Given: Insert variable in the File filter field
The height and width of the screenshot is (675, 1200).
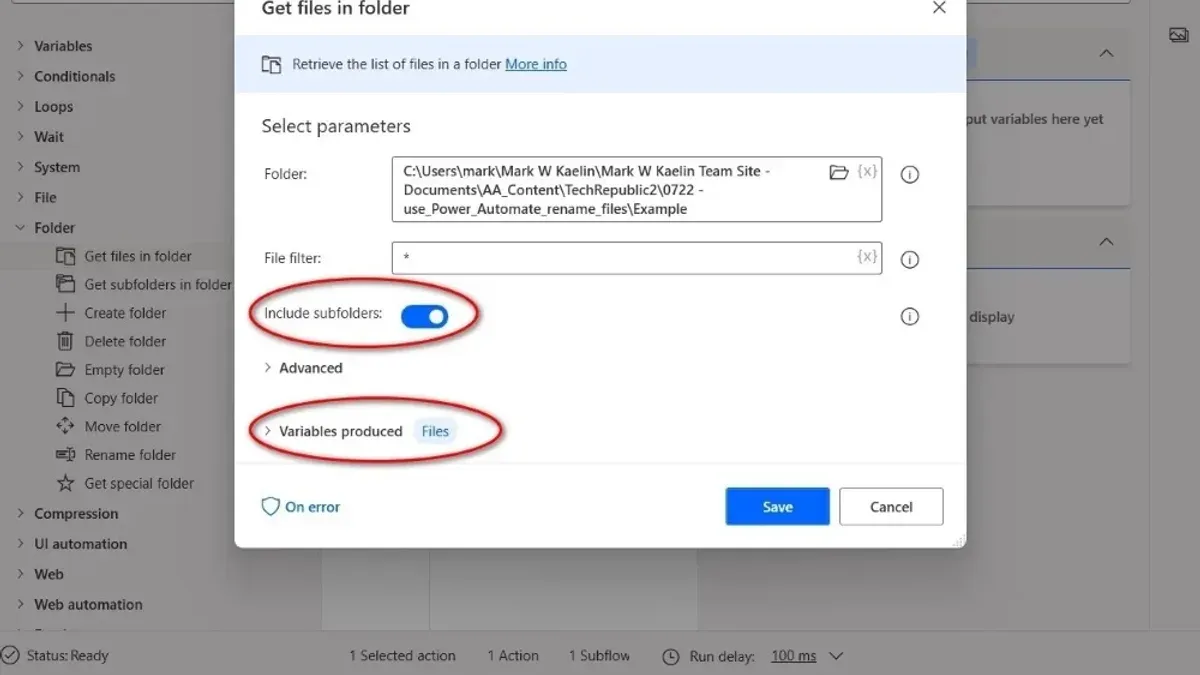Looking at the screenshot, I should click(x=867, y=257).
